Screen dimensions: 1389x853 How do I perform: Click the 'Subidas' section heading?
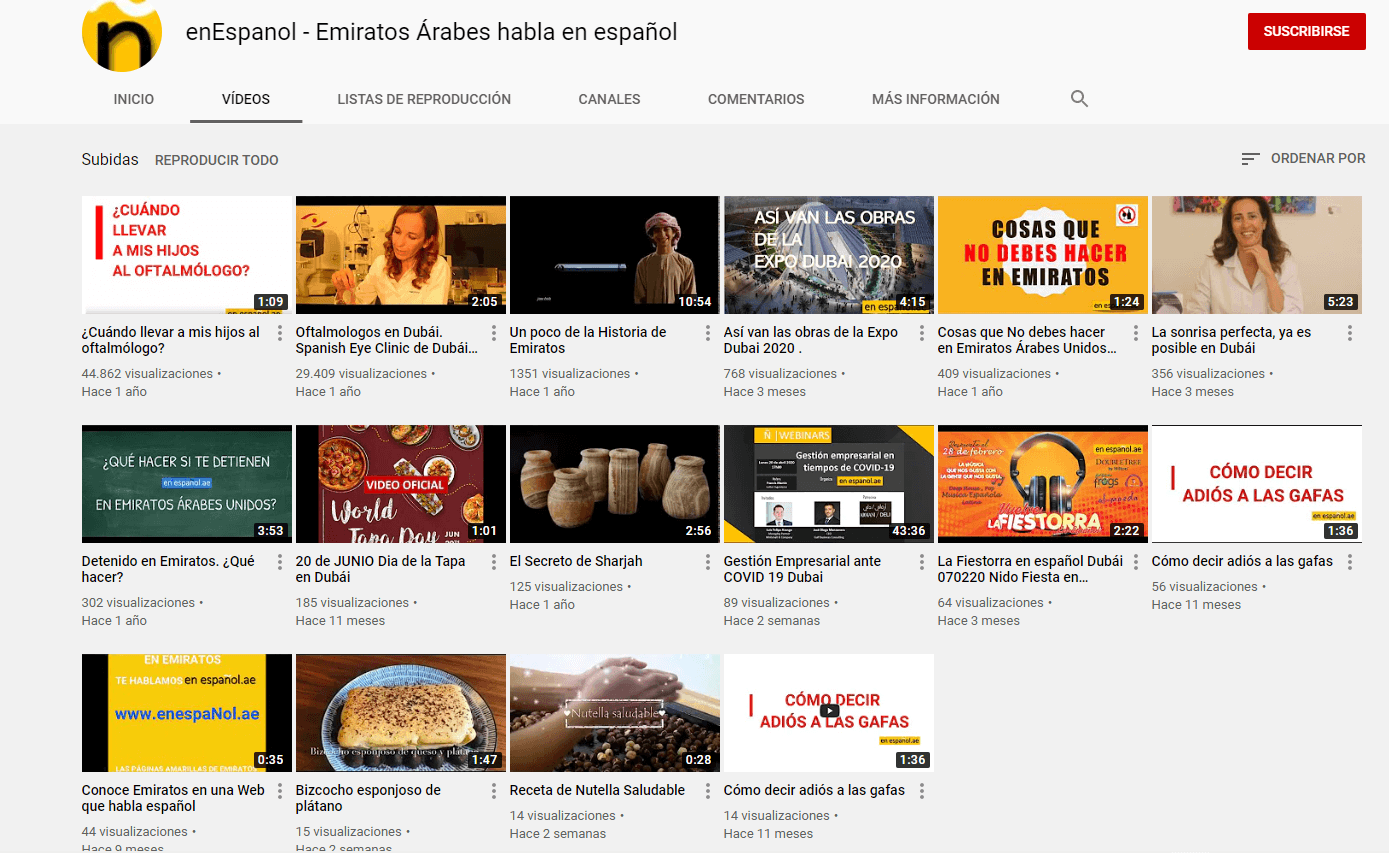pyautogui.click(x=110, y=159)
